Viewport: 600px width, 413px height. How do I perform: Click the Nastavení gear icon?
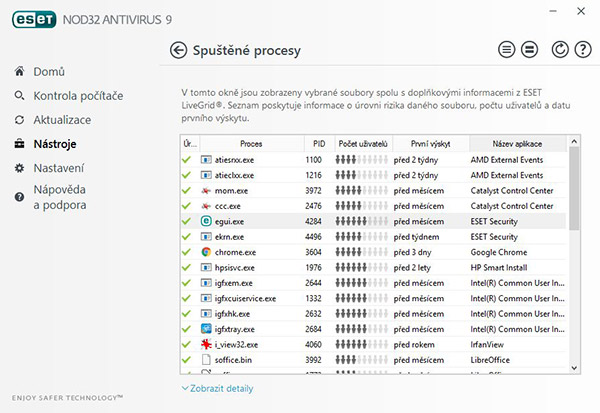[x=20, y=168]
